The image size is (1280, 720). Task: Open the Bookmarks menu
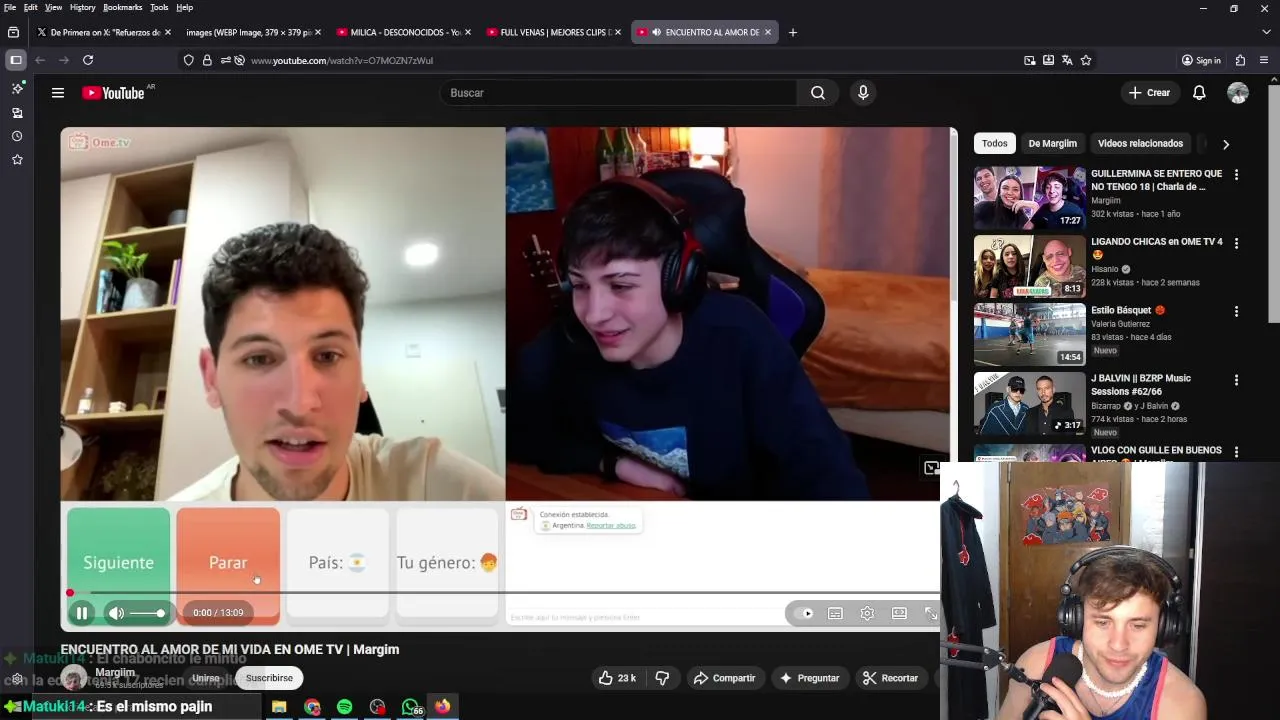122,7
